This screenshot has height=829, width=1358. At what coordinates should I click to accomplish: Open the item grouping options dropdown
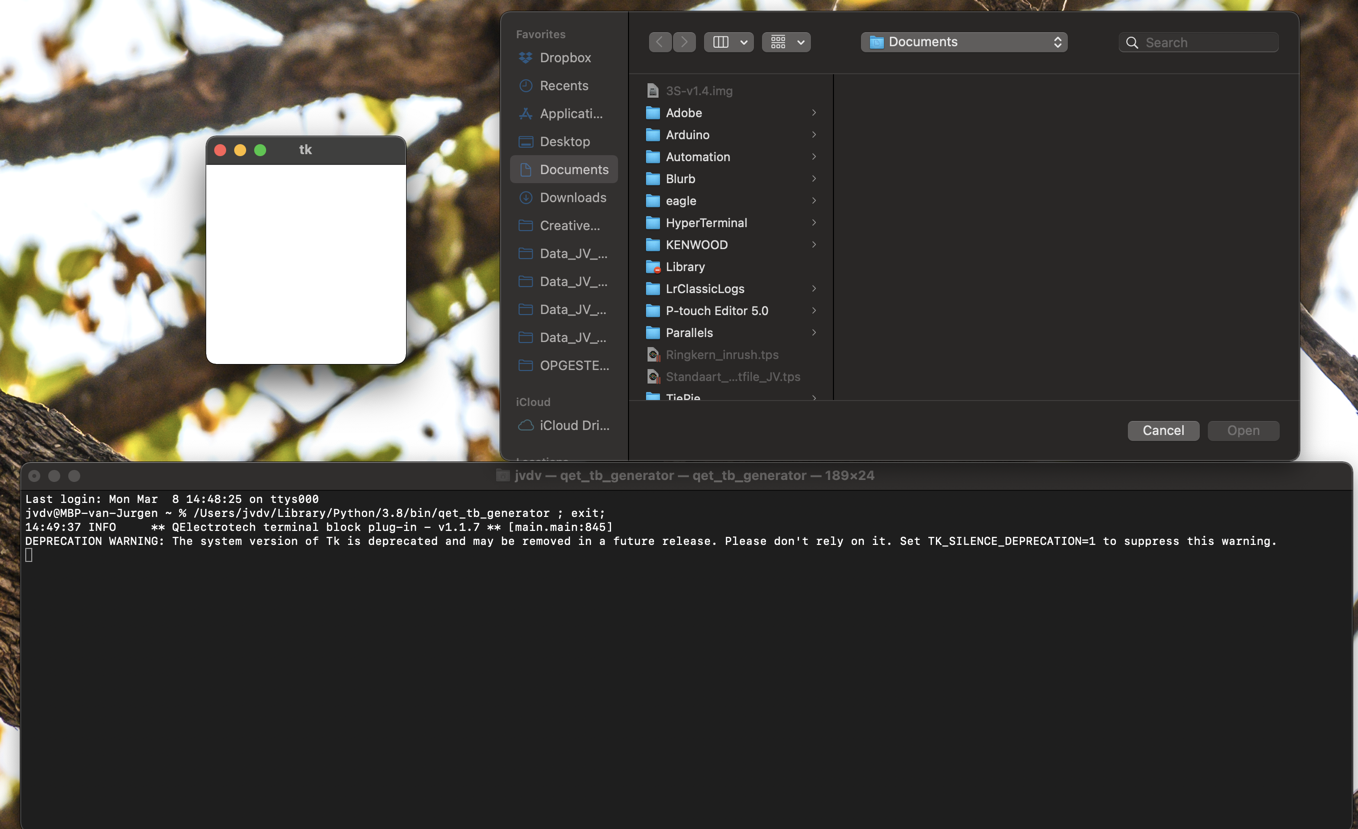click(786, 42)
